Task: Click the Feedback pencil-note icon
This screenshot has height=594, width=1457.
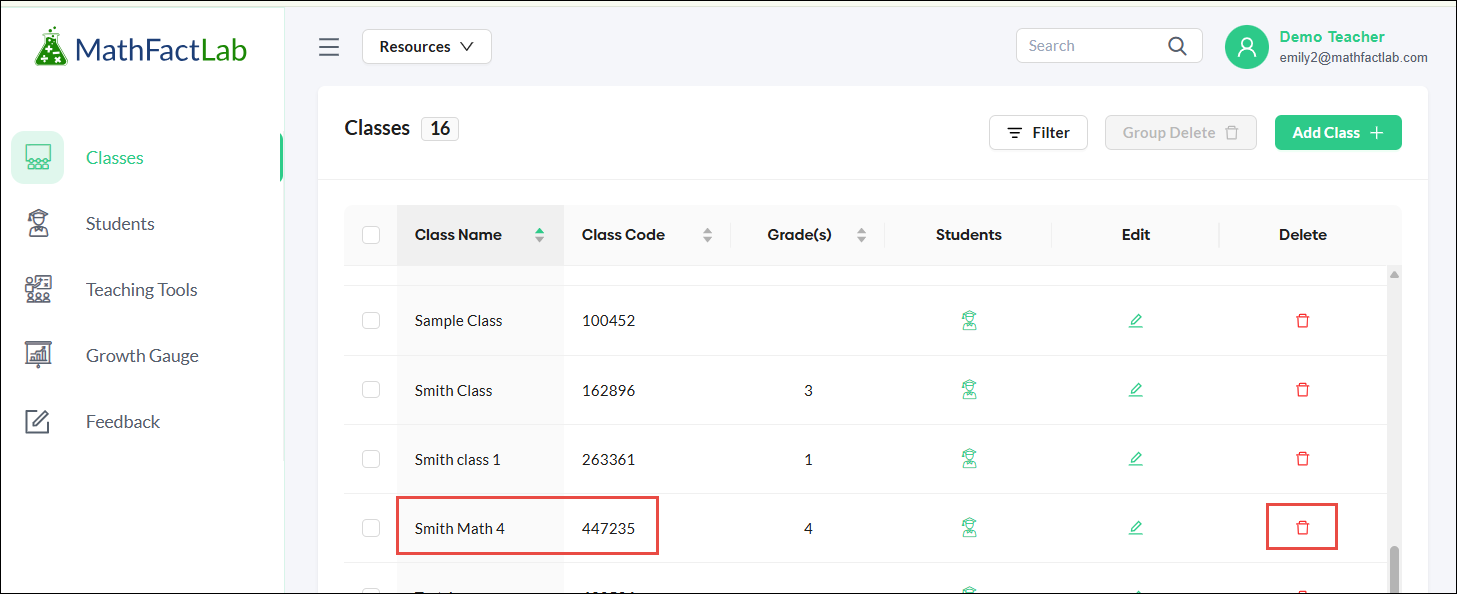Action: [x=38, y=421]
